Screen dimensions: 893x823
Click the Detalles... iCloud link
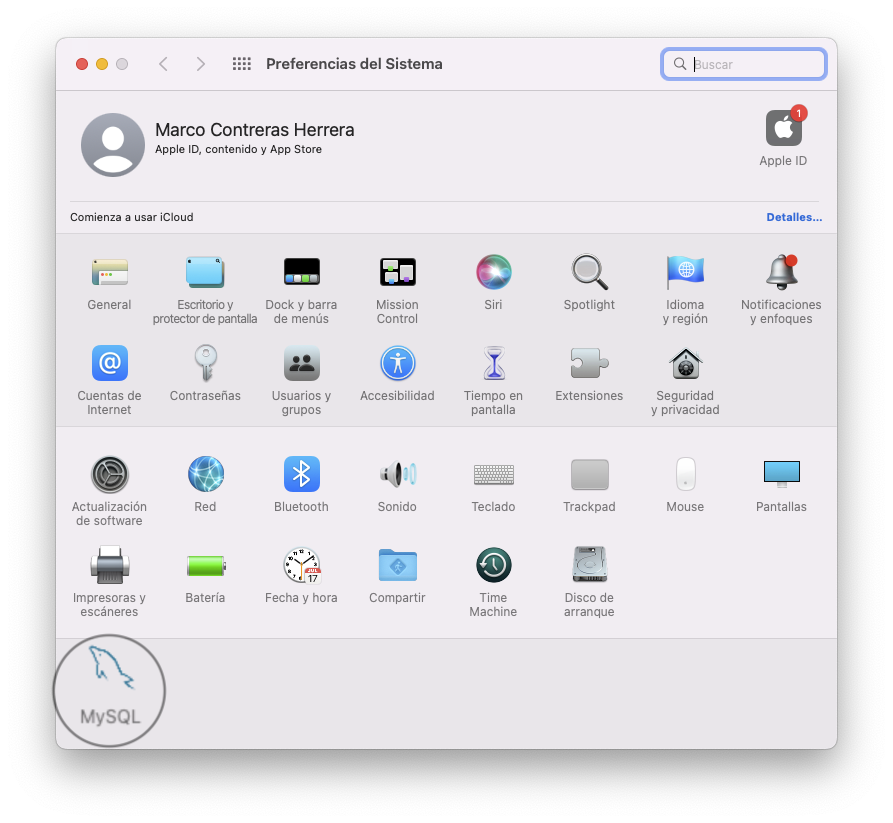tap(794, 217)
